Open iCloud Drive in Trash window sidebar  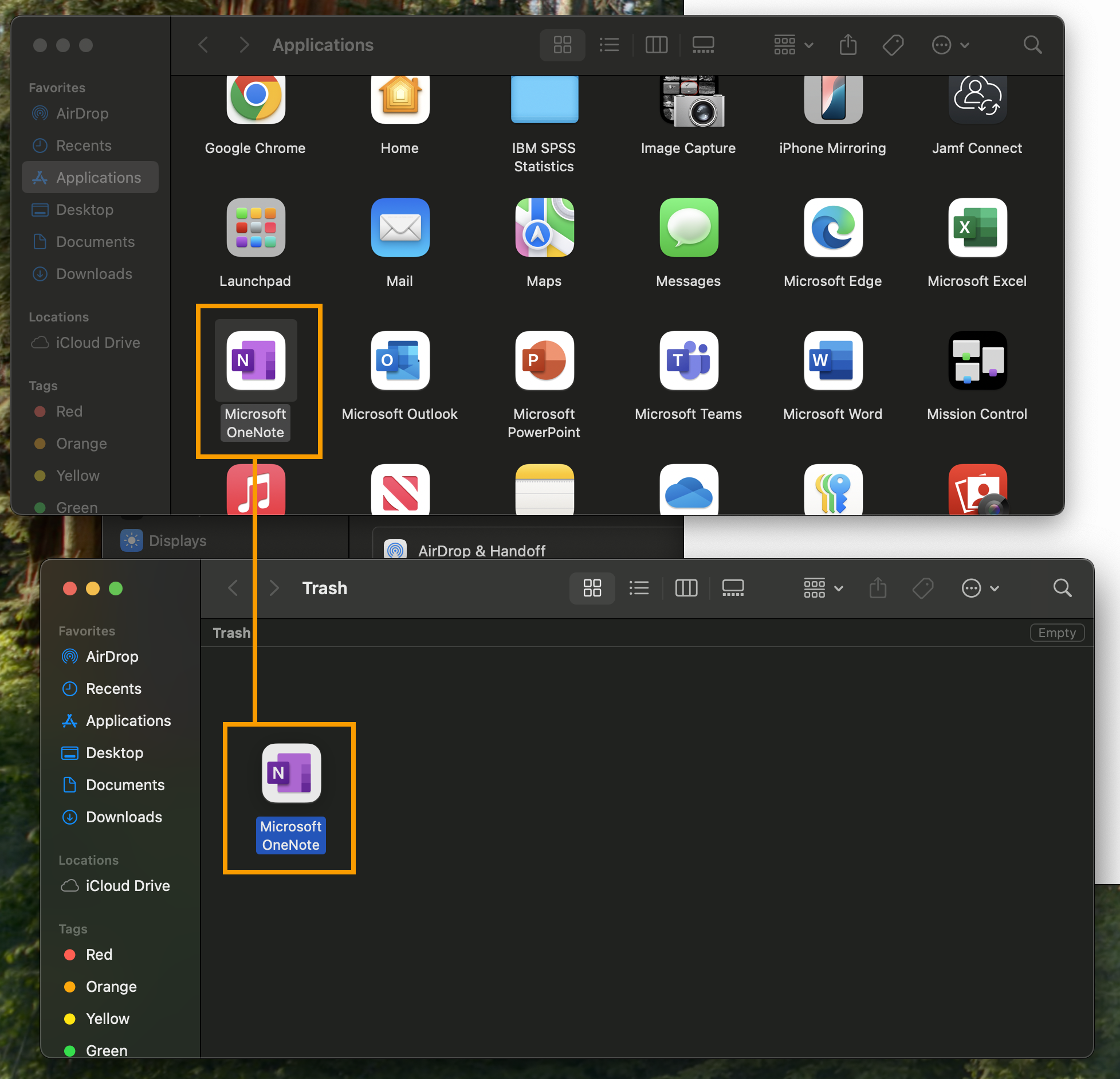click(120, 886)
